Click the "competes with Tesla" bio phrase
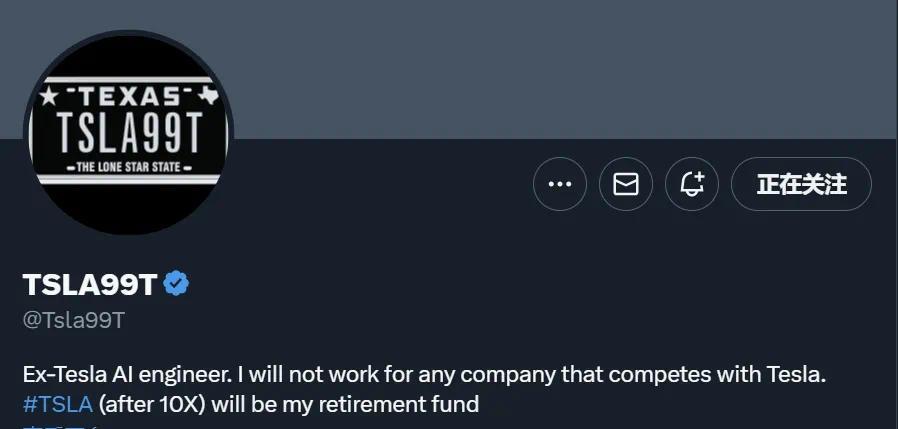This screenshot has width=898, height=429. click(x=742, y=376)
